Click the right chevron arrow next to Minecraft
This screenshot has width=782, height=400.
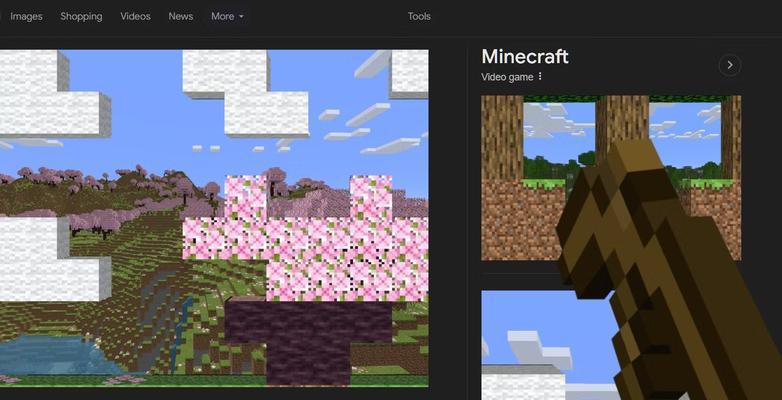[x=730, y=65]
